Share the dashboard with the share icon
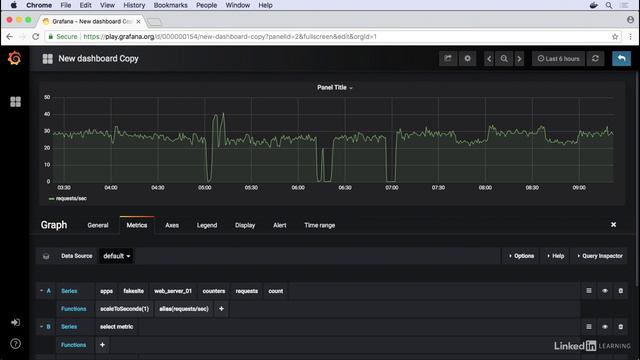This screenshot has height=360, width=640. [x=448, y=58]
